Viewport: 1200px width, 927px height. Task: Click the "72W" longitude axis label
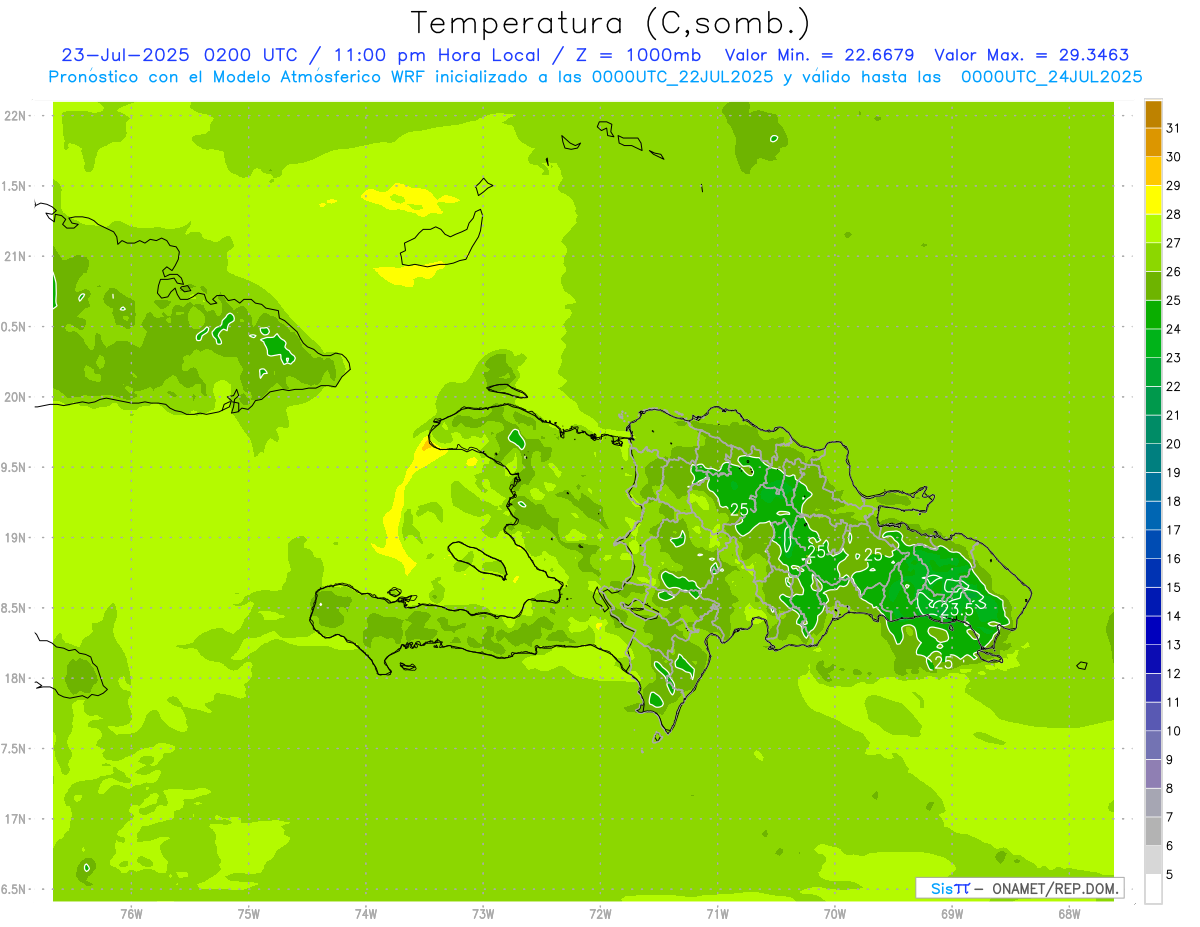click(x=601, y=914)
